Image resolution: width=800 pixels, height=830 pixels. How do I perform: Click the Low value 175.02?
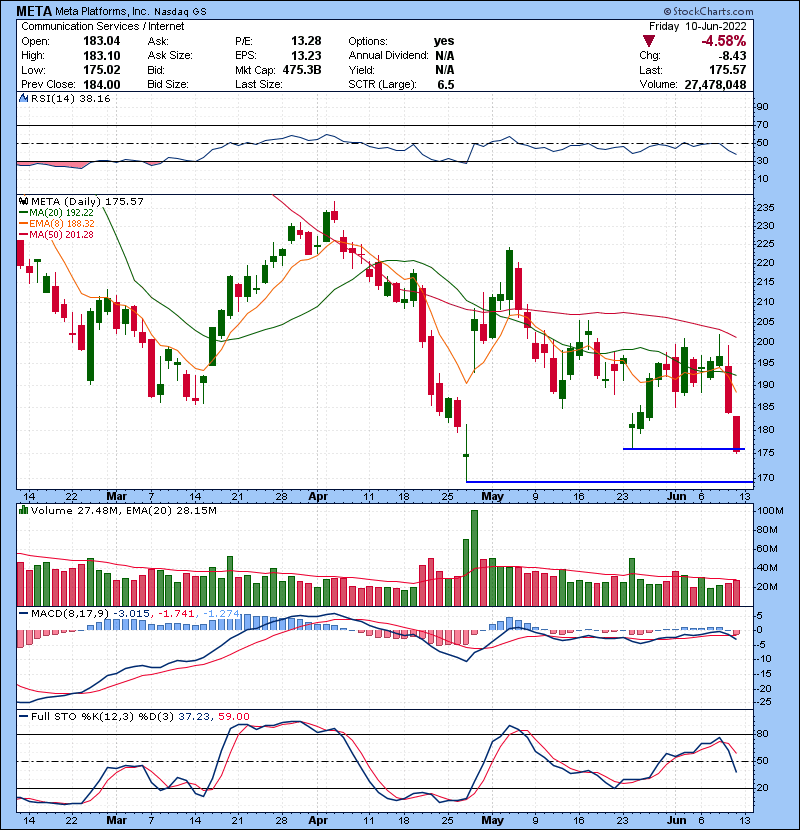(102, 70)
